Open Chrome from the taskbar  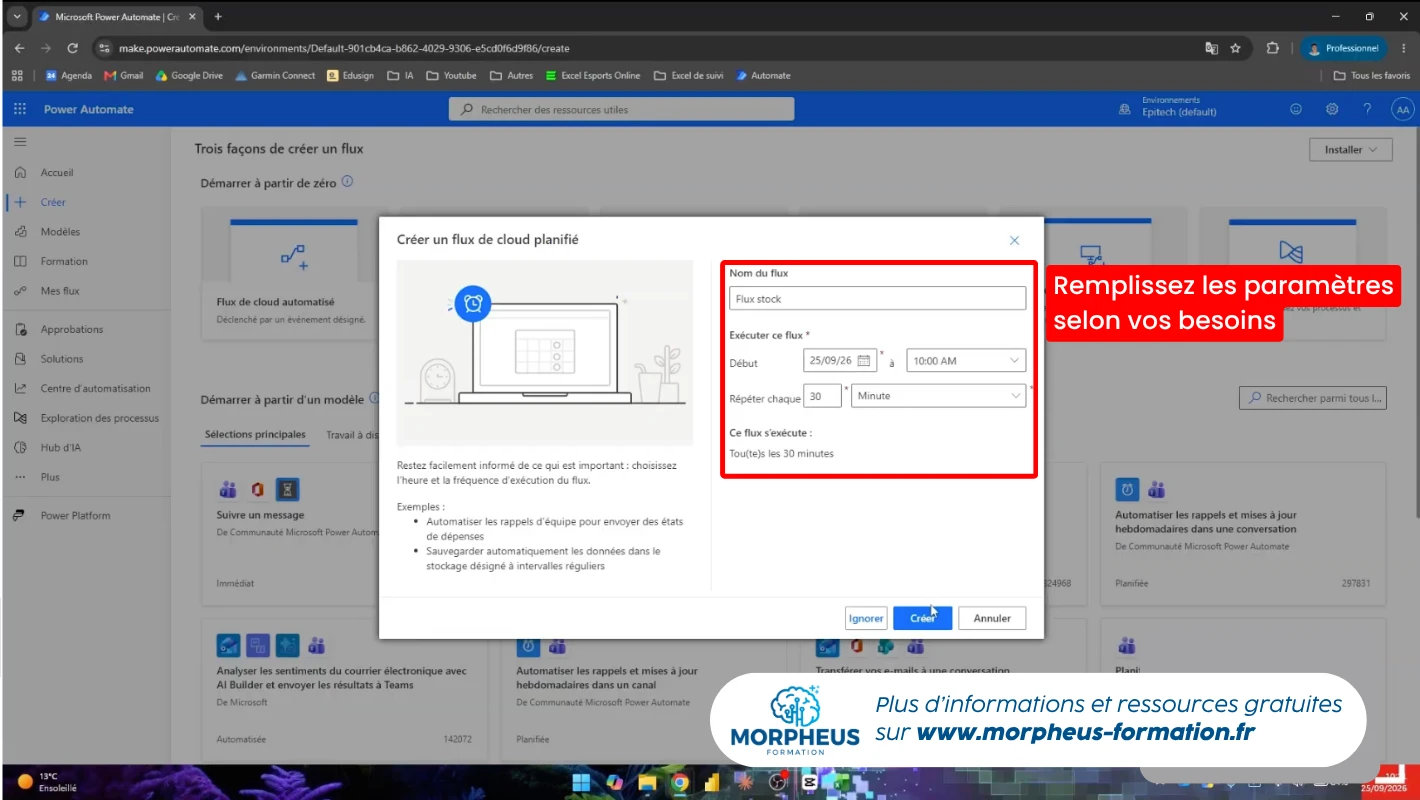(679, 783)
